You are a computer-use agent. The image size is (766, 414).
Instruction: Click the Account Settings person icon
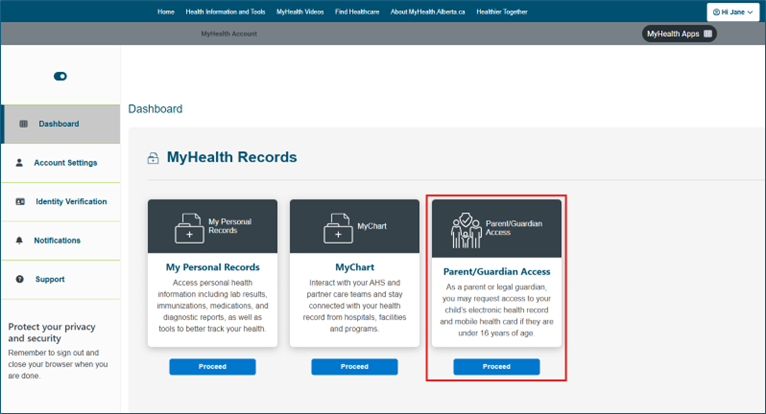(20, 163)
